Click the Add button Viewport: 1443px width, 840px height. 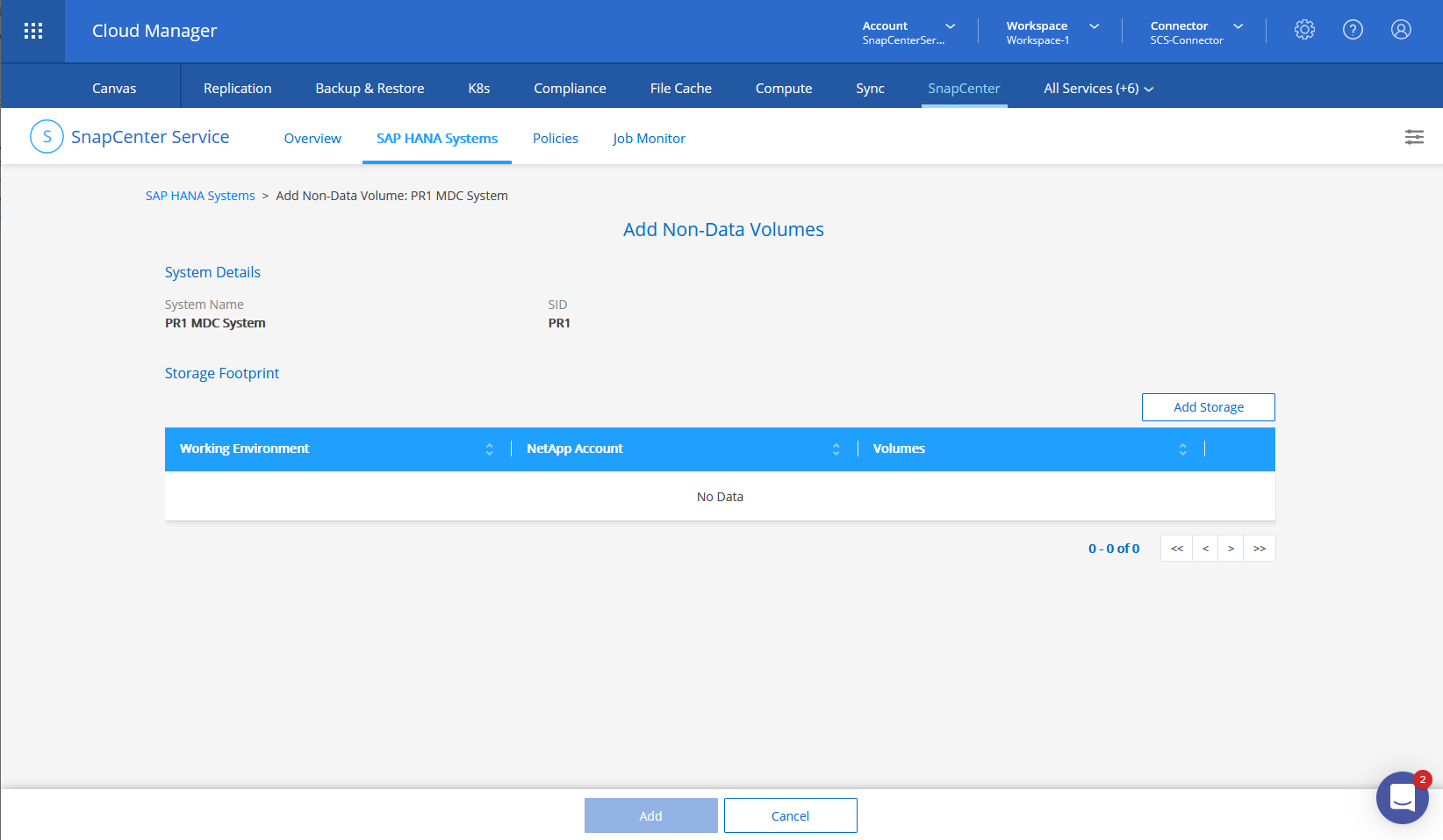click(x=650, y=815)
